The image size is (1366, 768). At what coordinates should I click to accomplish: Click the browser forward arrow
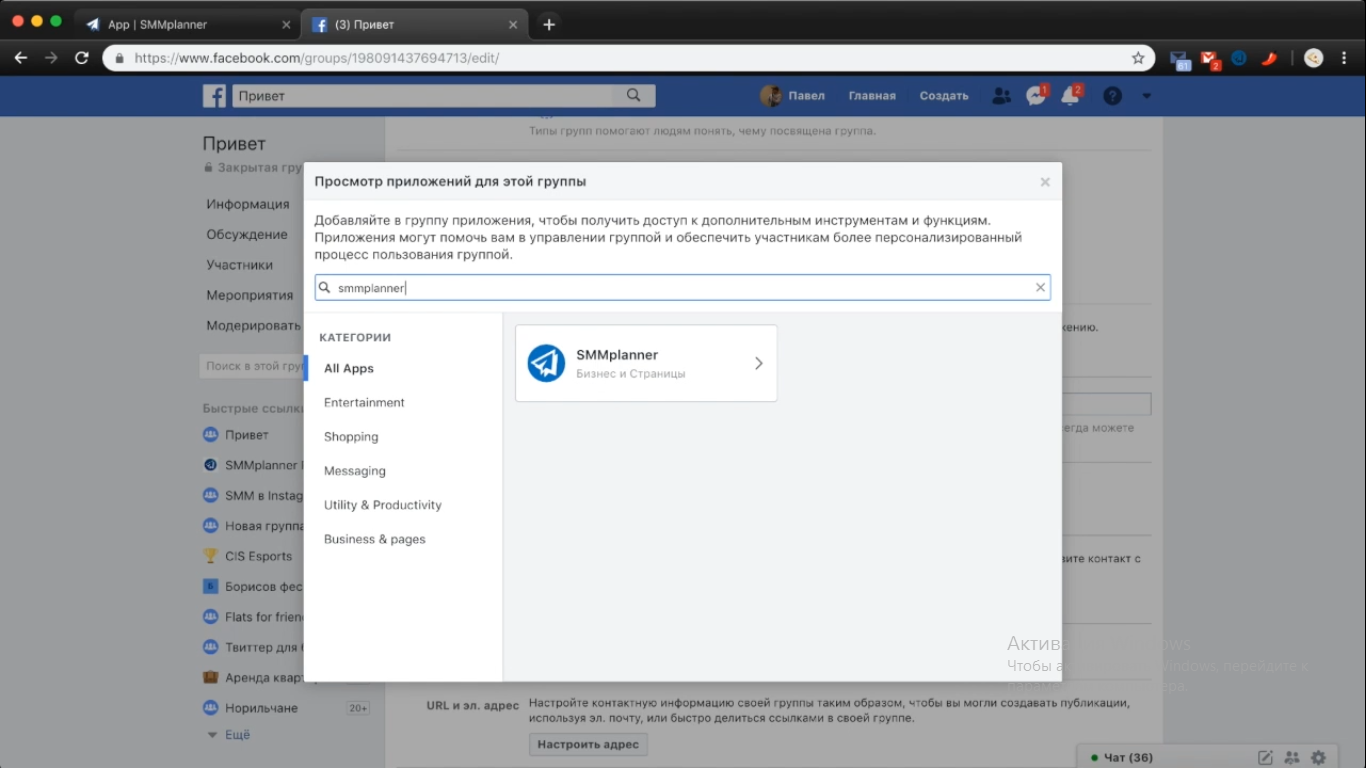pyautogui.click(x=51, y=58)
